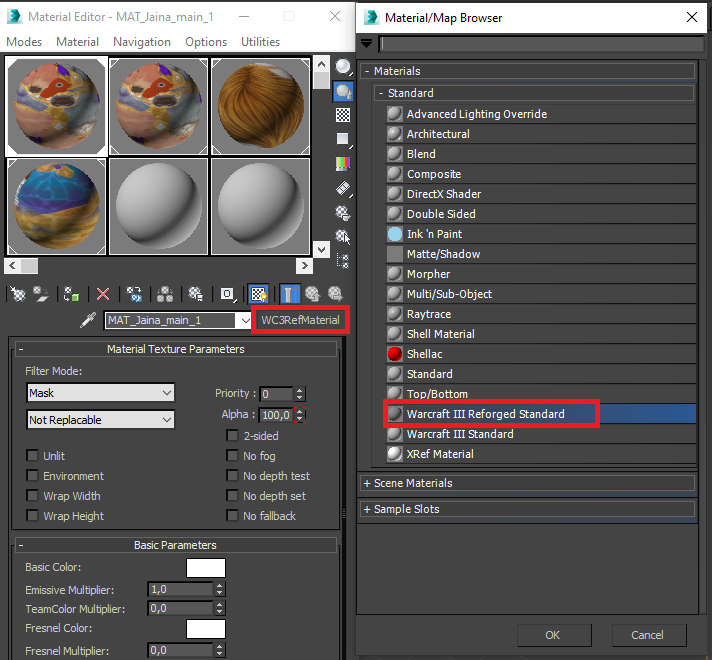Viewport: 712px width, 660px height.
Task: Enable the Unlit checkbox
Action: pos(32,456)
